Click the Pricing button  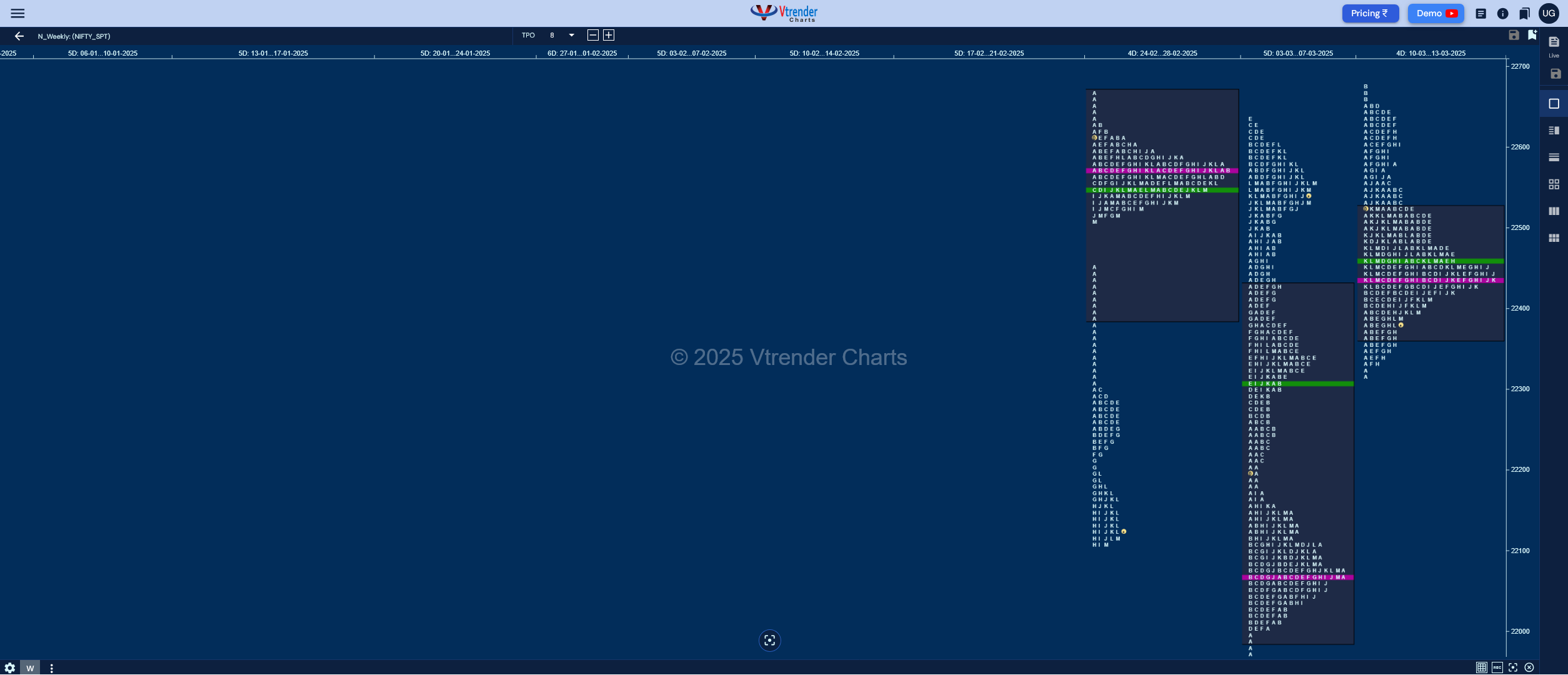tap(1369, 13)
